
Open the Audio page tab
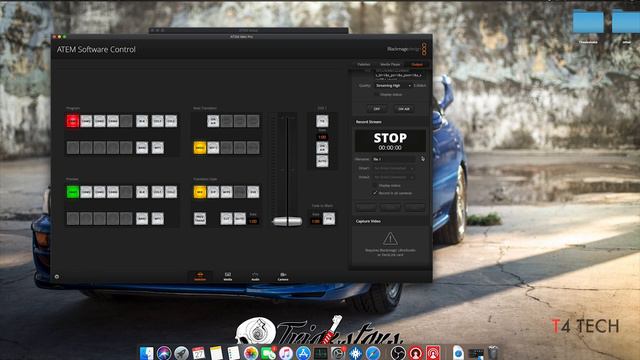tap(255, 276)
